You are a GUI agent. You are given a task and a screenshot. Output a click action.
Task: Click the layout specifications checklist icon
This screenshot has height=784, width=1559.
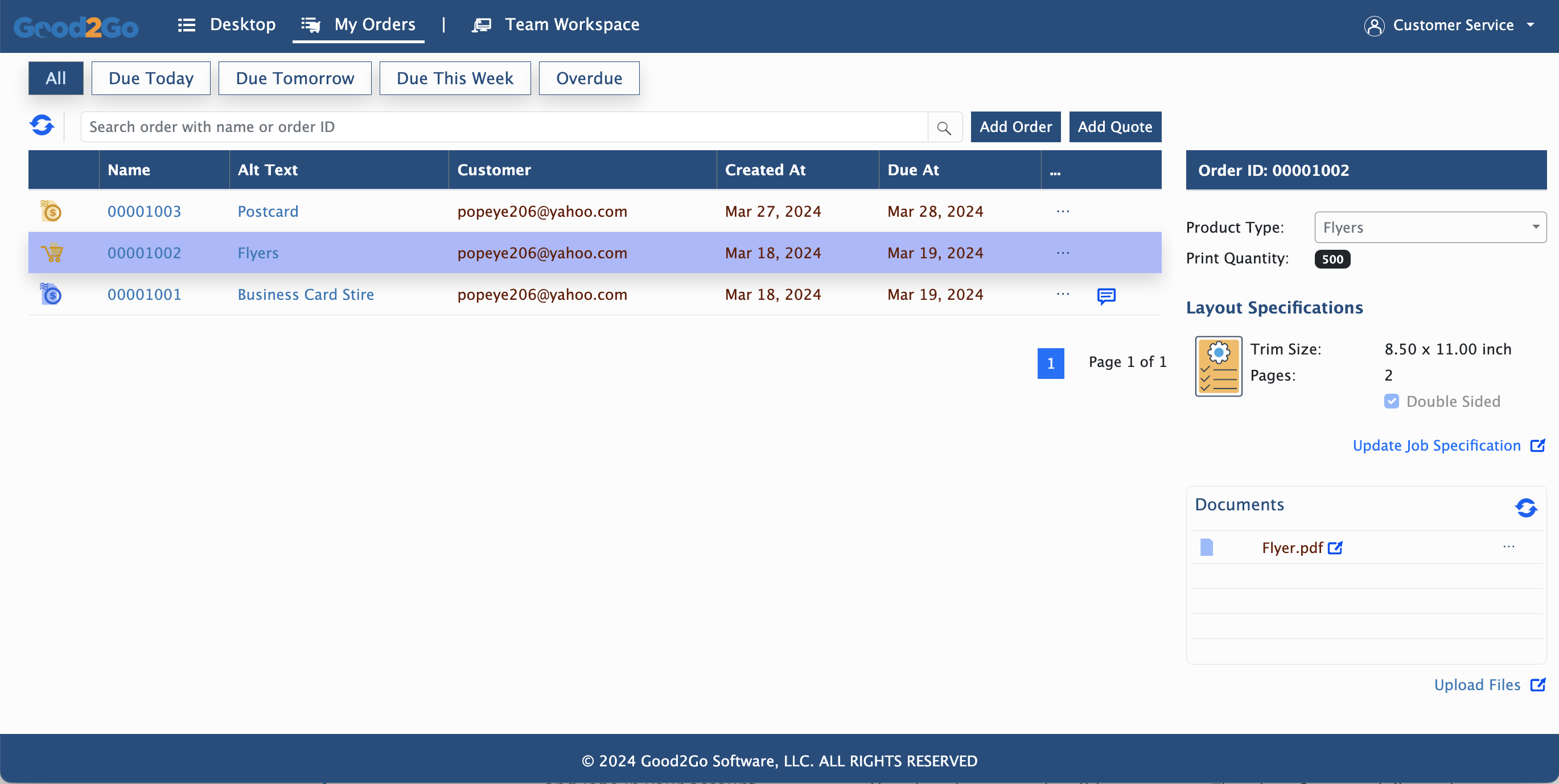(x=1218, y=366)
